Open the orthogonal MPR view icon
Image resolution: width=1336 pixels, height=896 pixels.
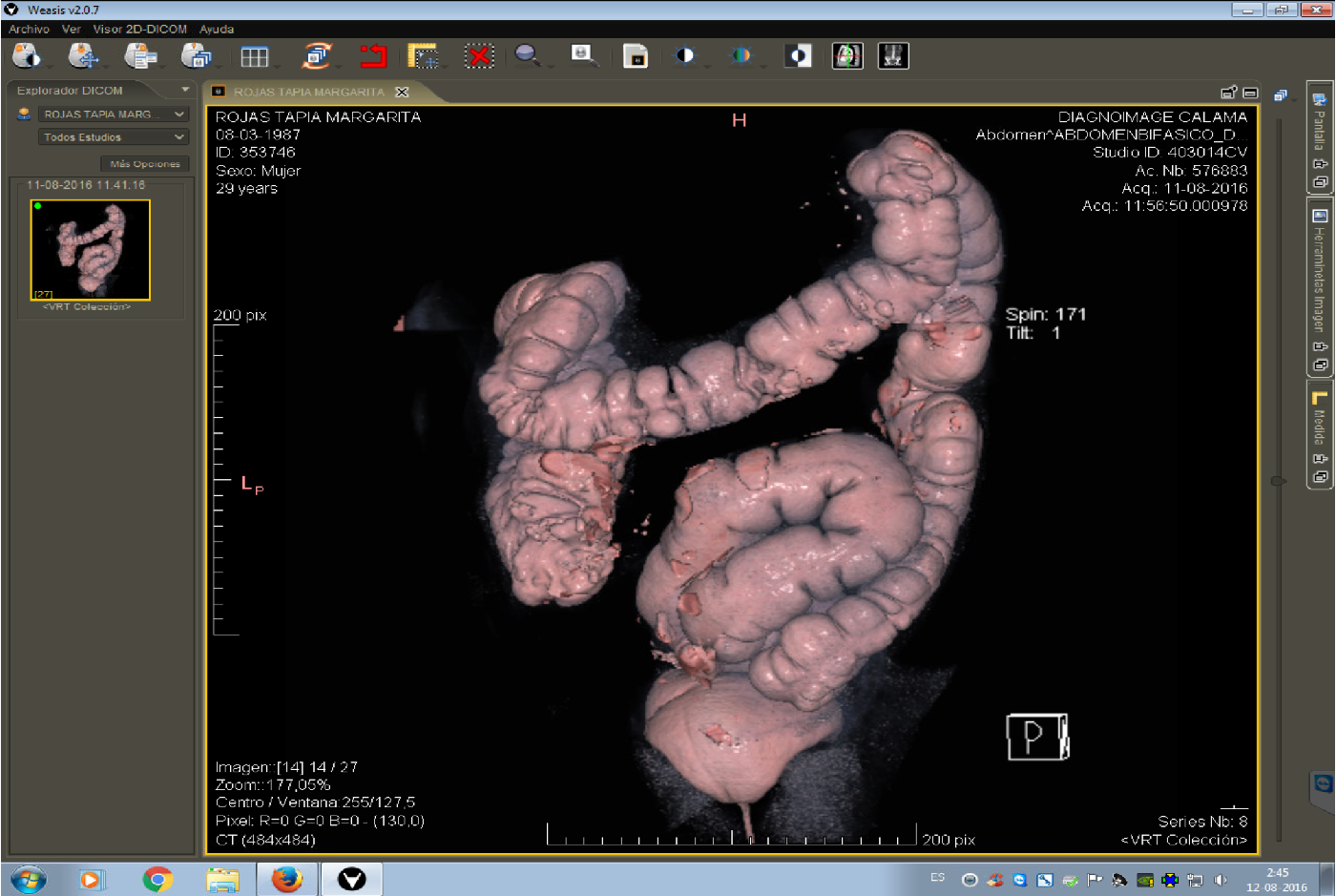[x=846, y=56]
